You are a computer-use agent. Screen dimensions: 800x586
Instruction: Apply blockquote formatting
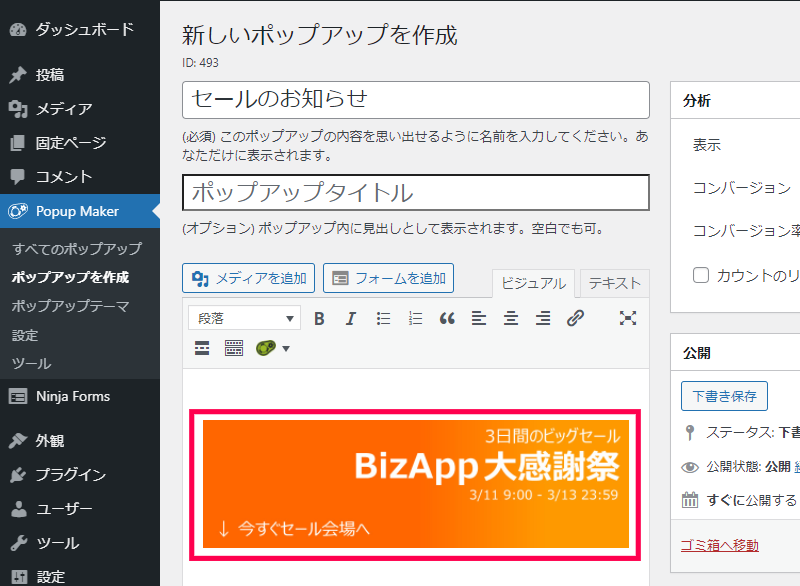coord(447,319)
